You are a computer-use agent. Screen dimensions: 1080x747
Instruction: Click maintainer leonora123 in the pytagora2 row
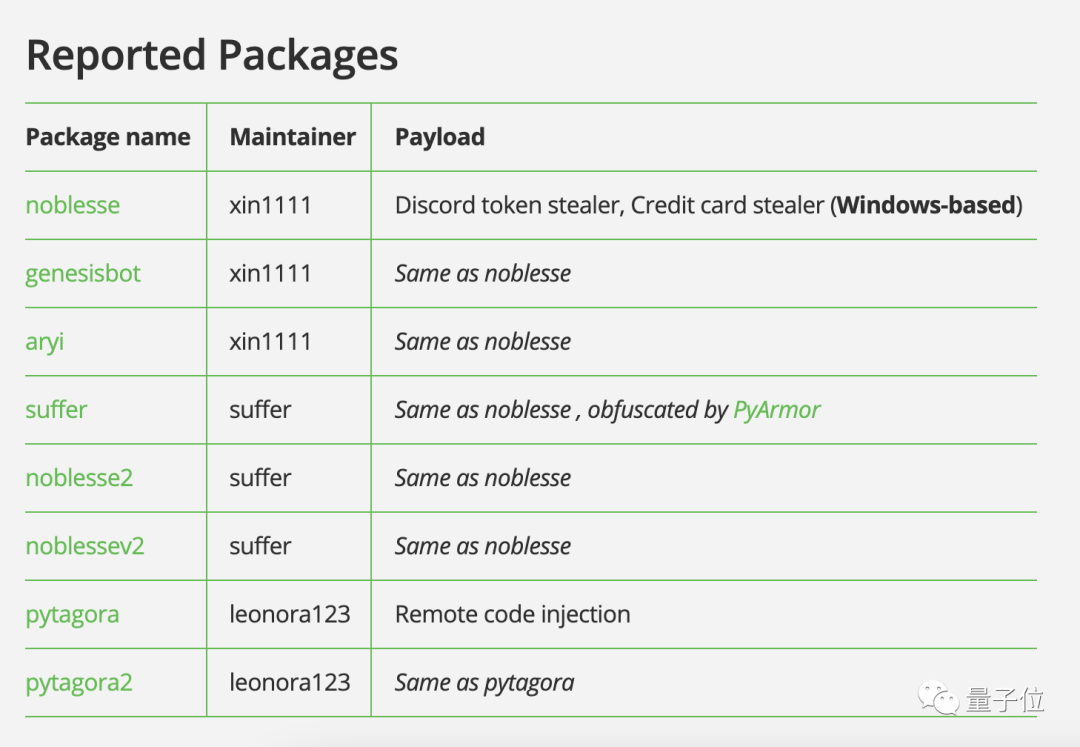290,683
